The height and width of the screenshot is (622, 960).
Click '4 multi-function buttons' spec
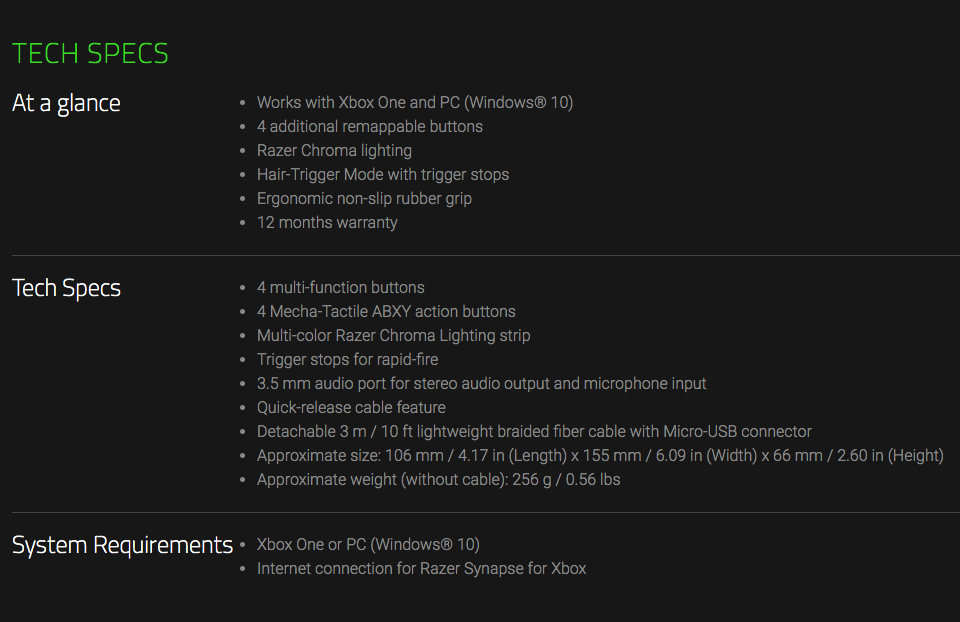point(340,287)
